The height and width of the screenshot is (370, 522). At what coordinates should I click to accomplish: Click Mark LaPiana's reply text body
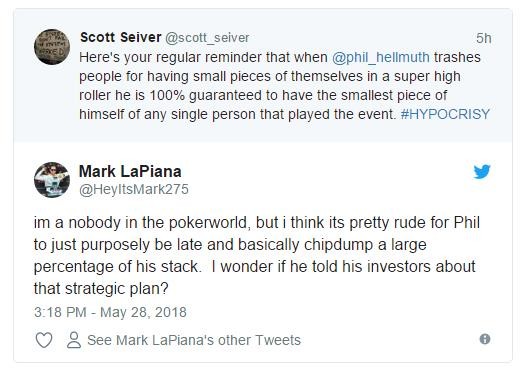tap(257, 255)
